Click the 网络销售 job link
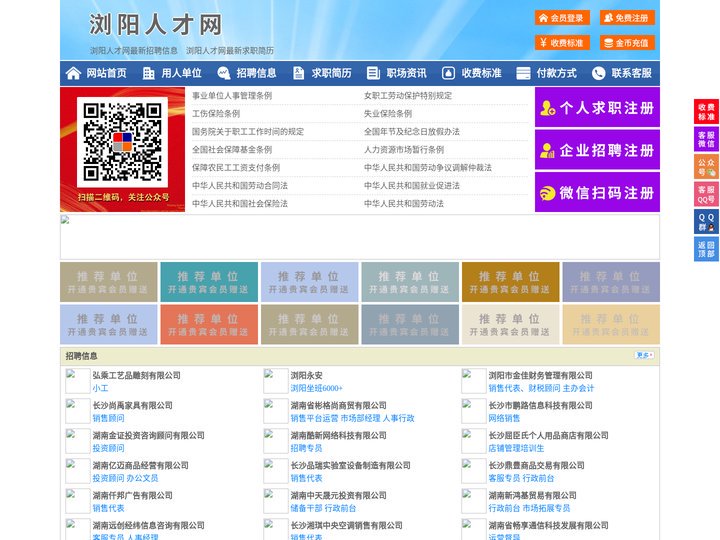720x540 pixels. click(x=504, y=418)
